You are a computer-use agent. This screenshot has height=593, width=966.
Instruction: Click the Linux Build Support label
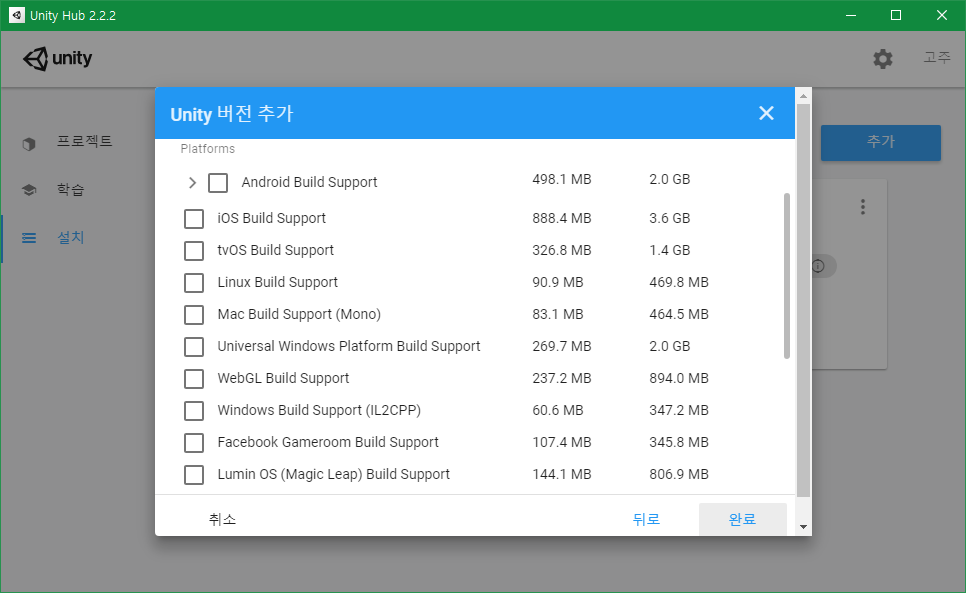(x=278, y=282)
